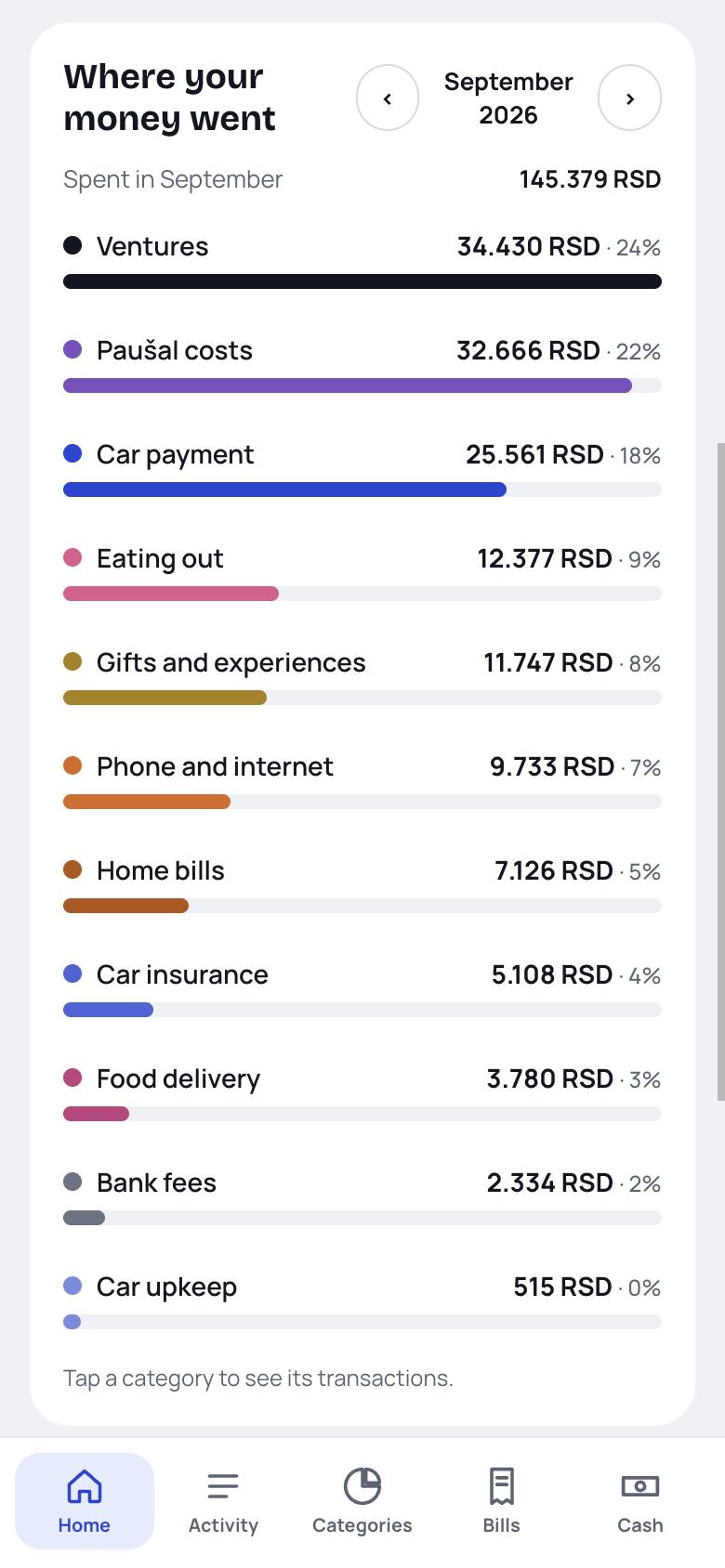Click the Car upkeep progress bar
The height and width of the screenshot is (1568, 725).
(362, 1322)
